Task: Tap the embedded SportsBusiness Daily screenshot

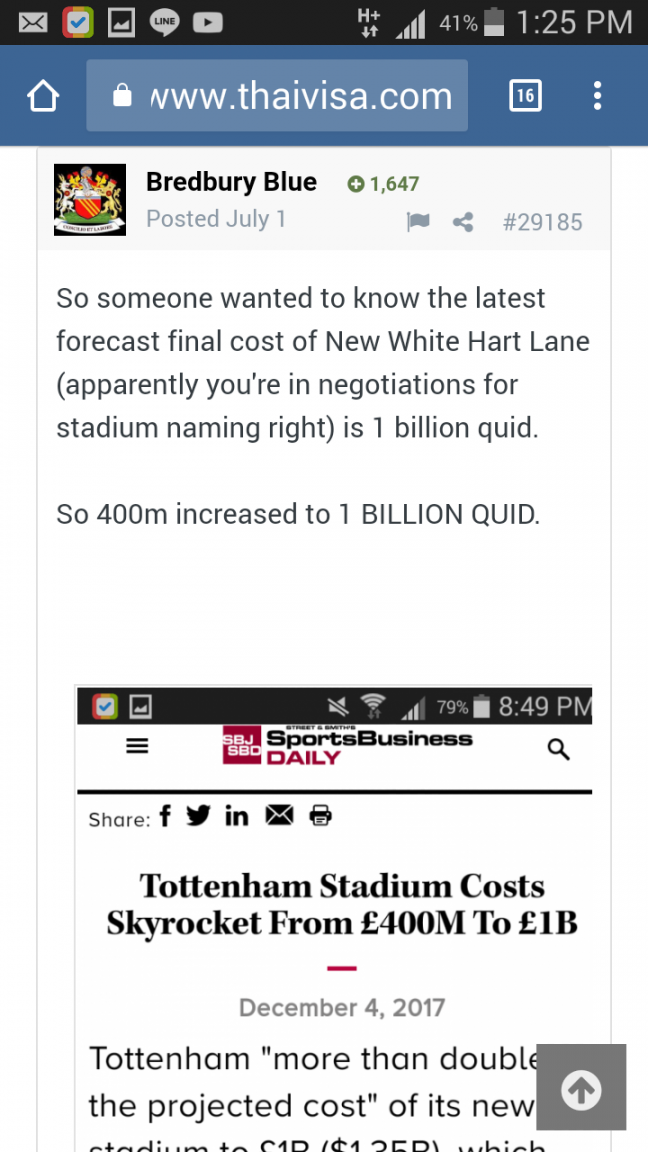Action: coord(334,919)
